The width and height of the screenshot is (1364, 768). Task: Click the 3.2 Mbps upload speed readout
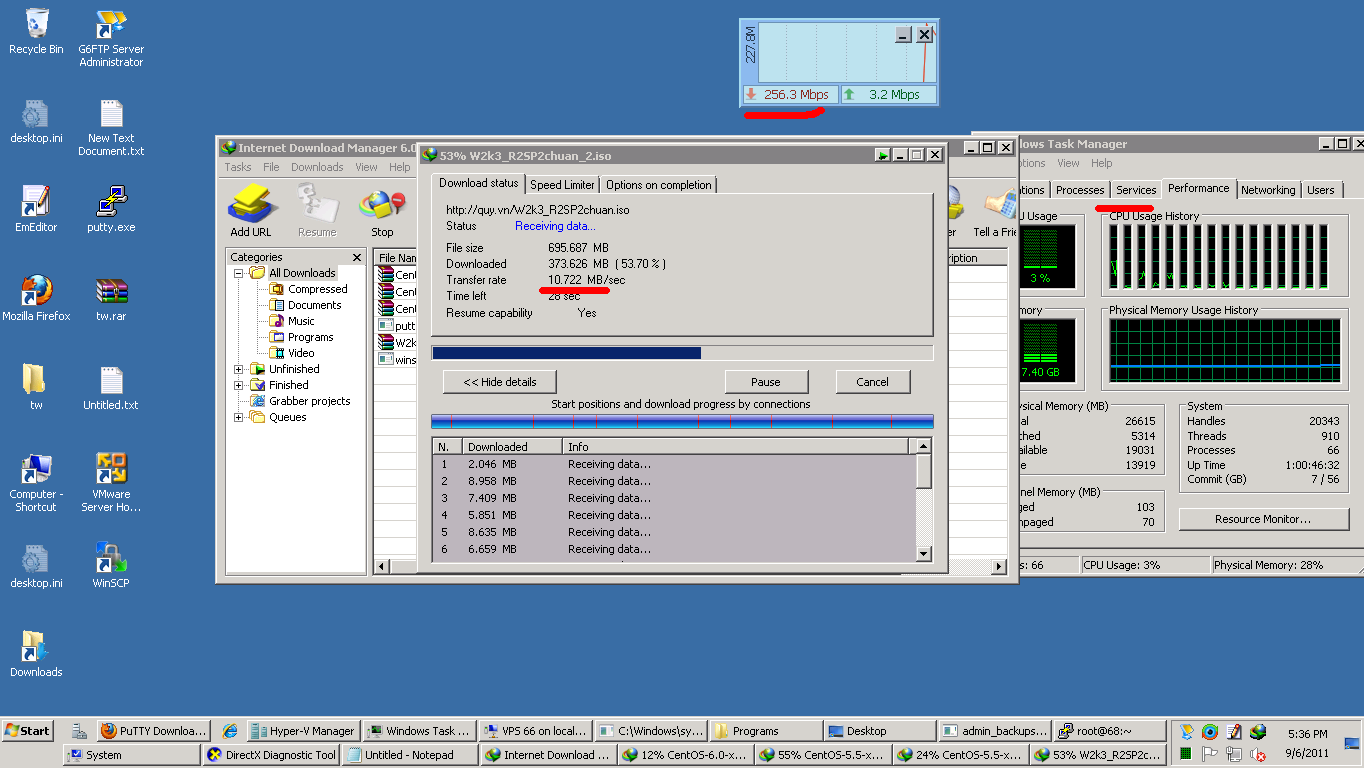tap(887, 95)
